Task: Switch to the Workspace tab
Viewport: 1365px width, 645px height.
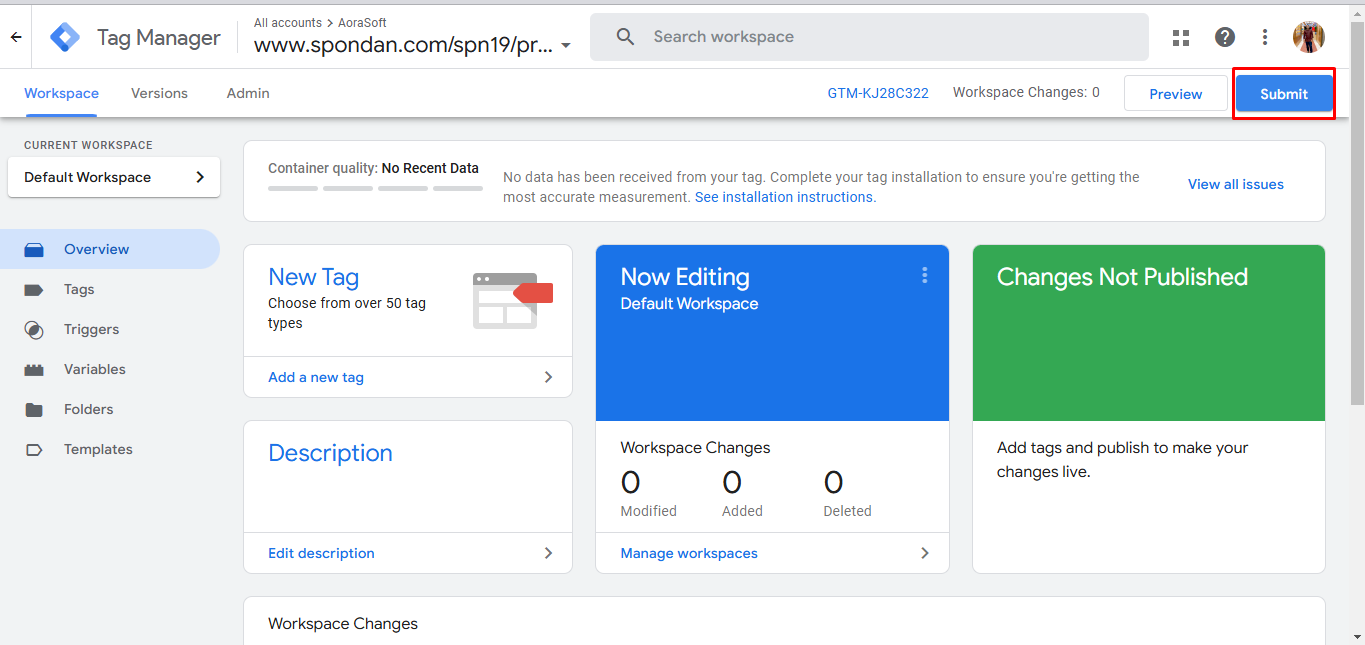Action: pos(62,93)
